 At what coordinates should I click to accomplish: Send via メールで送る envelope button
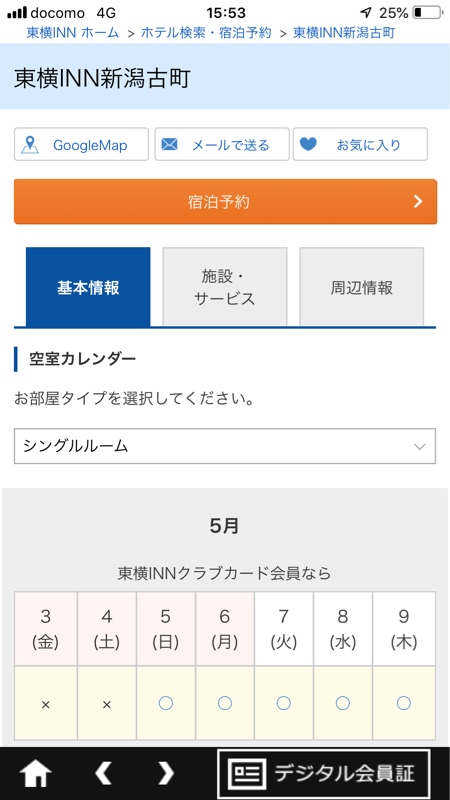pos(222,144)
